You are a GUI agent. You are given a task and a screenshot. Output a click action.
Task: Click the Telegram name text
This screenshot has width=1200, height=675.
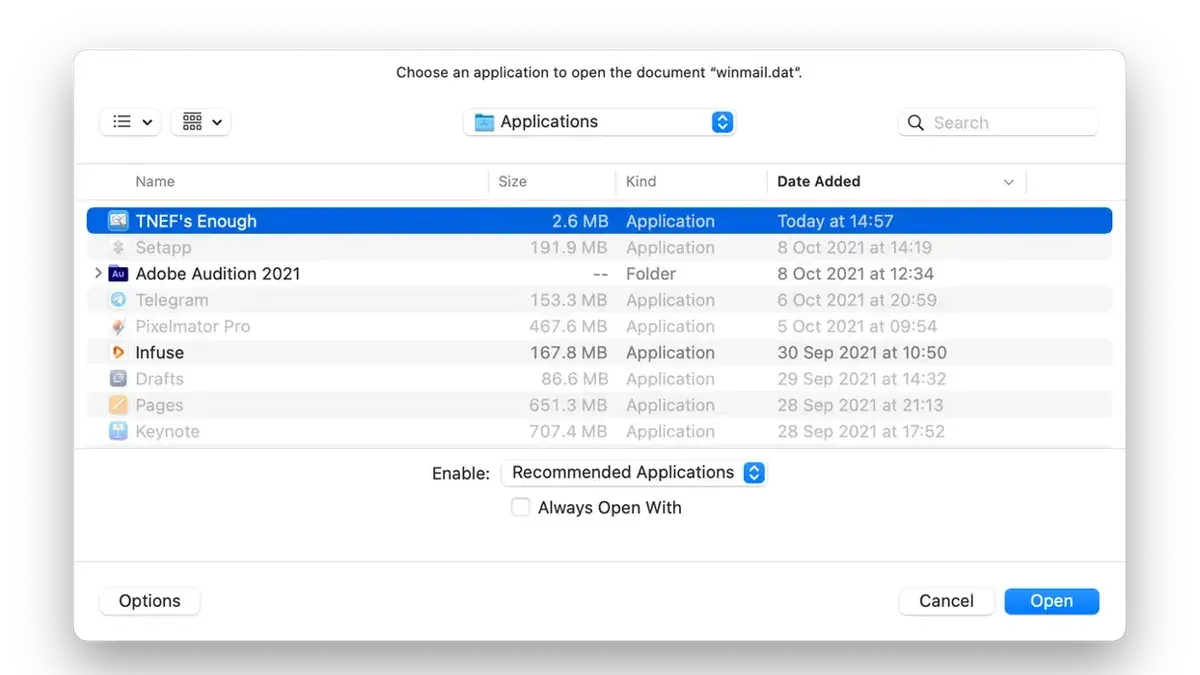pyautogui.click(x=172, y=300)
